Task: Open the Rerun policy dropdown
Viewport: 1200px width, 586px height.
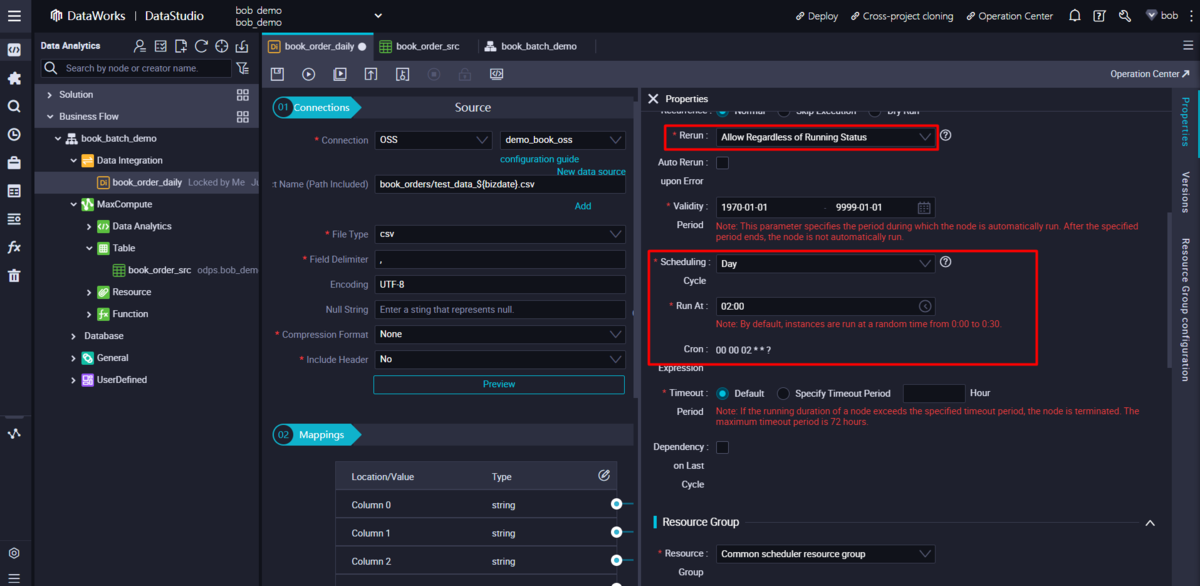Action: (x=825, y=136)
